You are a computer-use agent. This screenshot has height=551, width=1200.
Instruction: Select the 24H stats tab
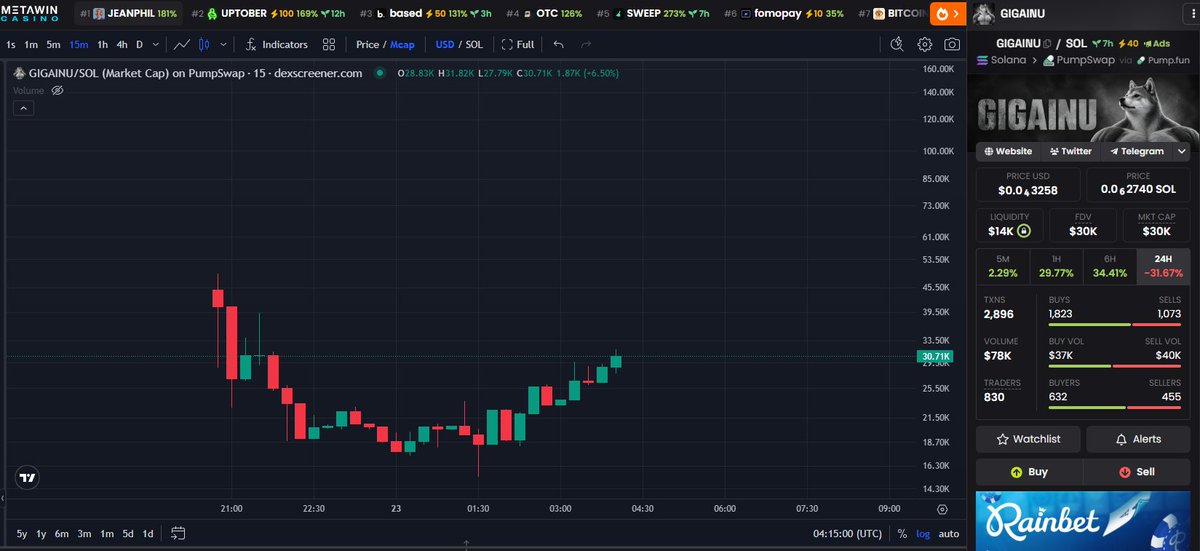pyautogui.click(x=1163, y=265)
